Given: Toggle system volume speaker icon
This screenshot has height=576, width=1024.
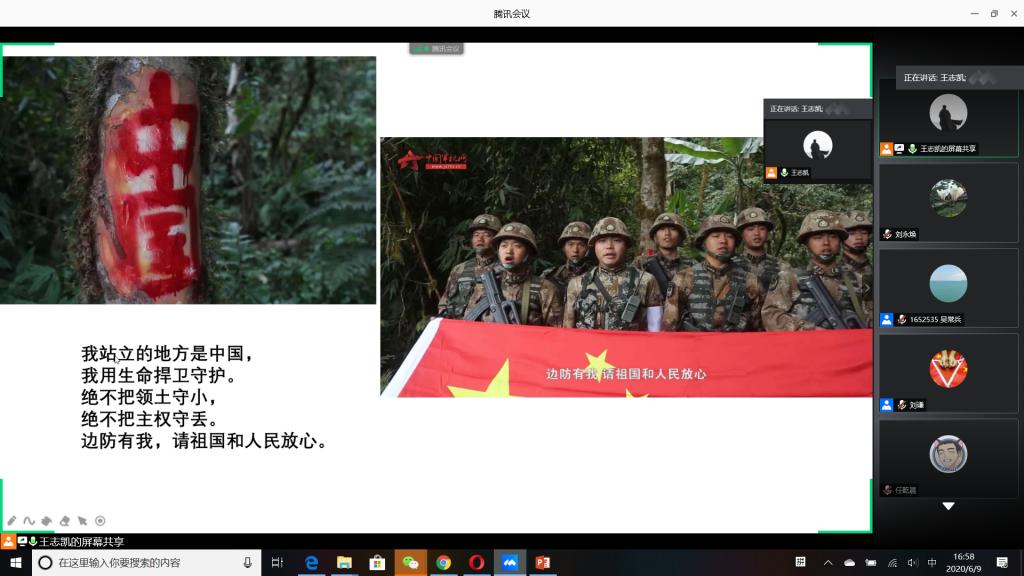Looking at the screenshot, I should pos(912,563).
